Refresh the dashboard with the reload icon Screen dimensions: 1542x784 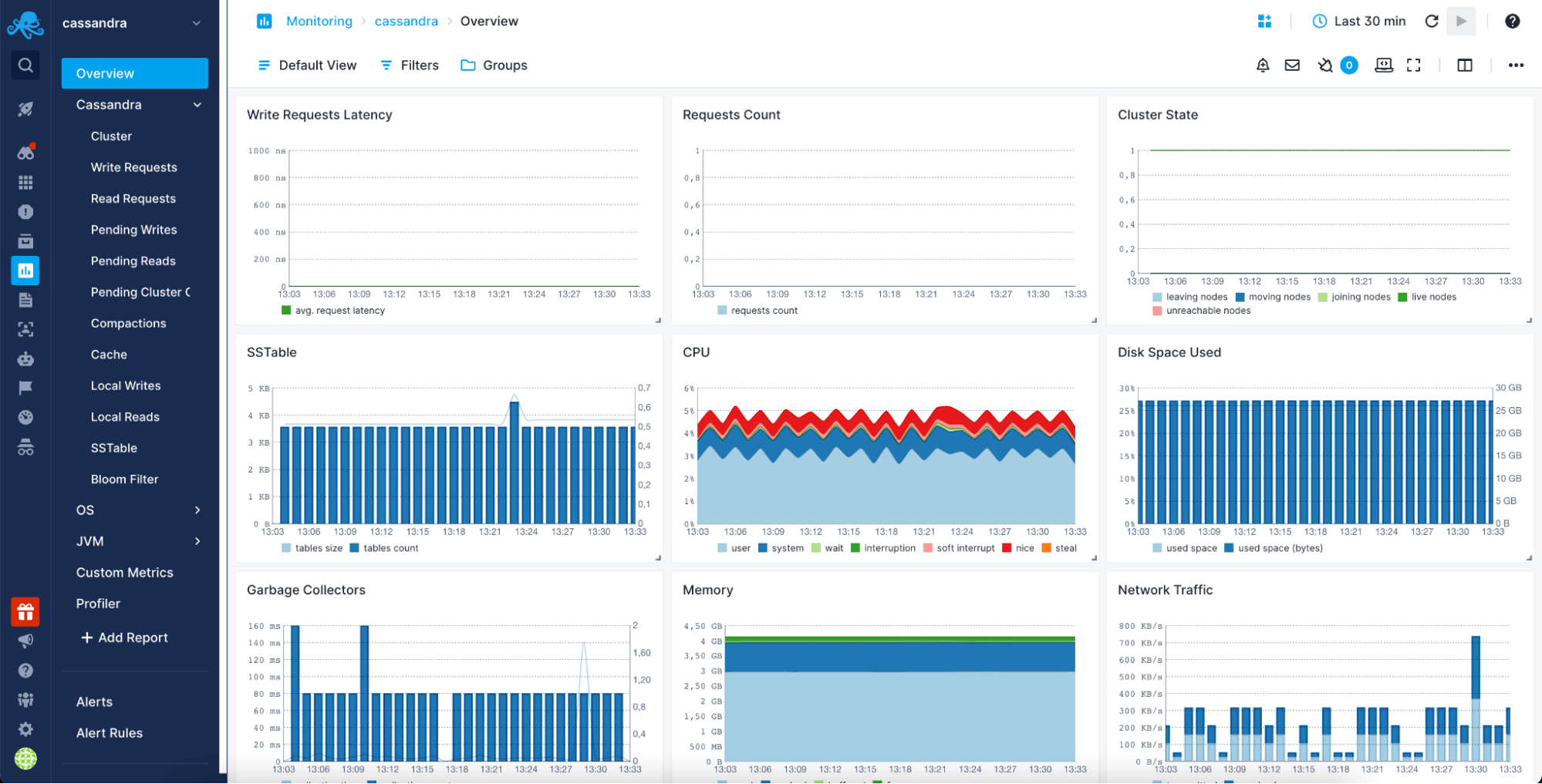click(x=1432, y=22)
